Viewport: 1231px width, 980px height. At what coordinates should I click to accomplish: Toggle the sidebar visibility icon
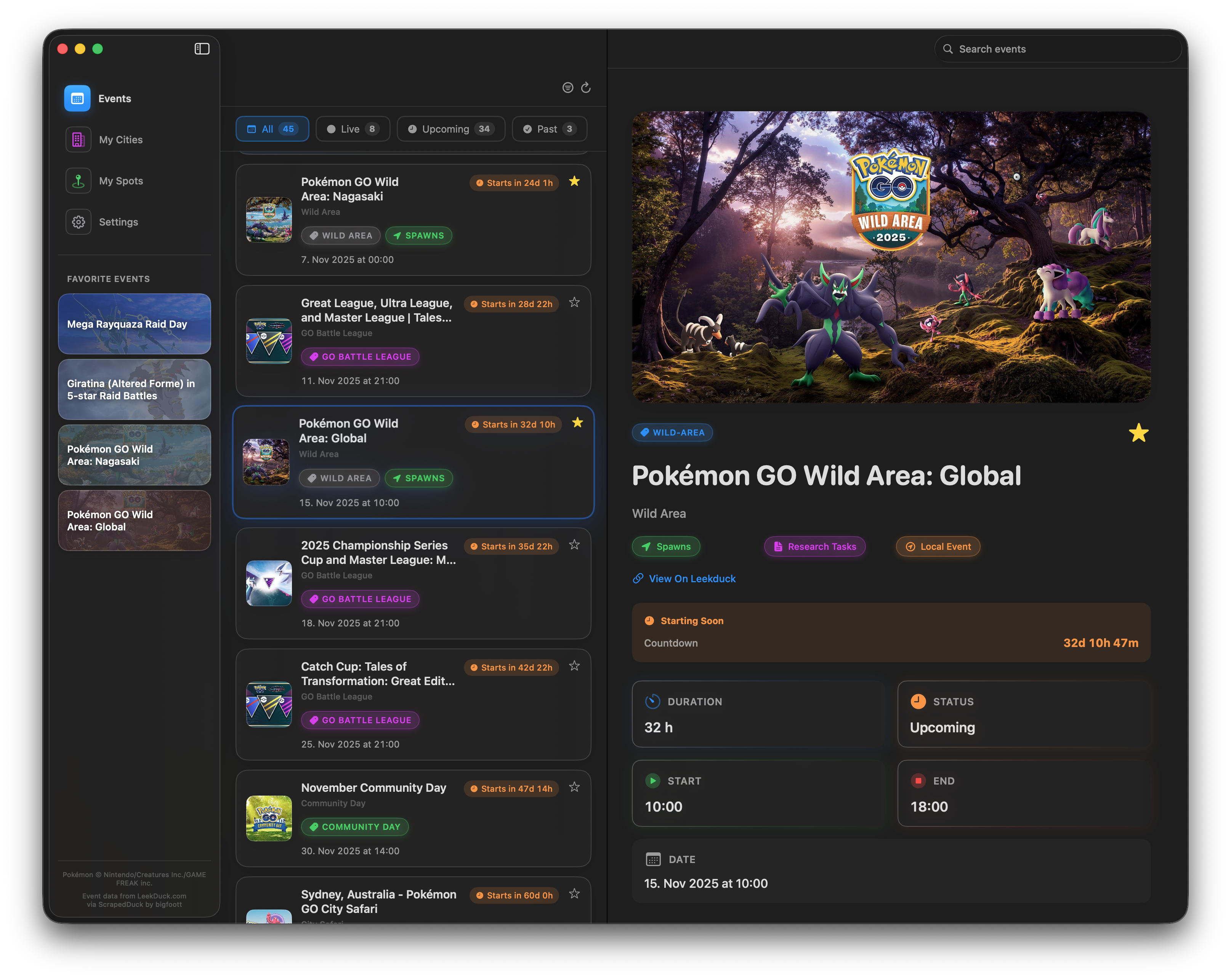(202, 49)
